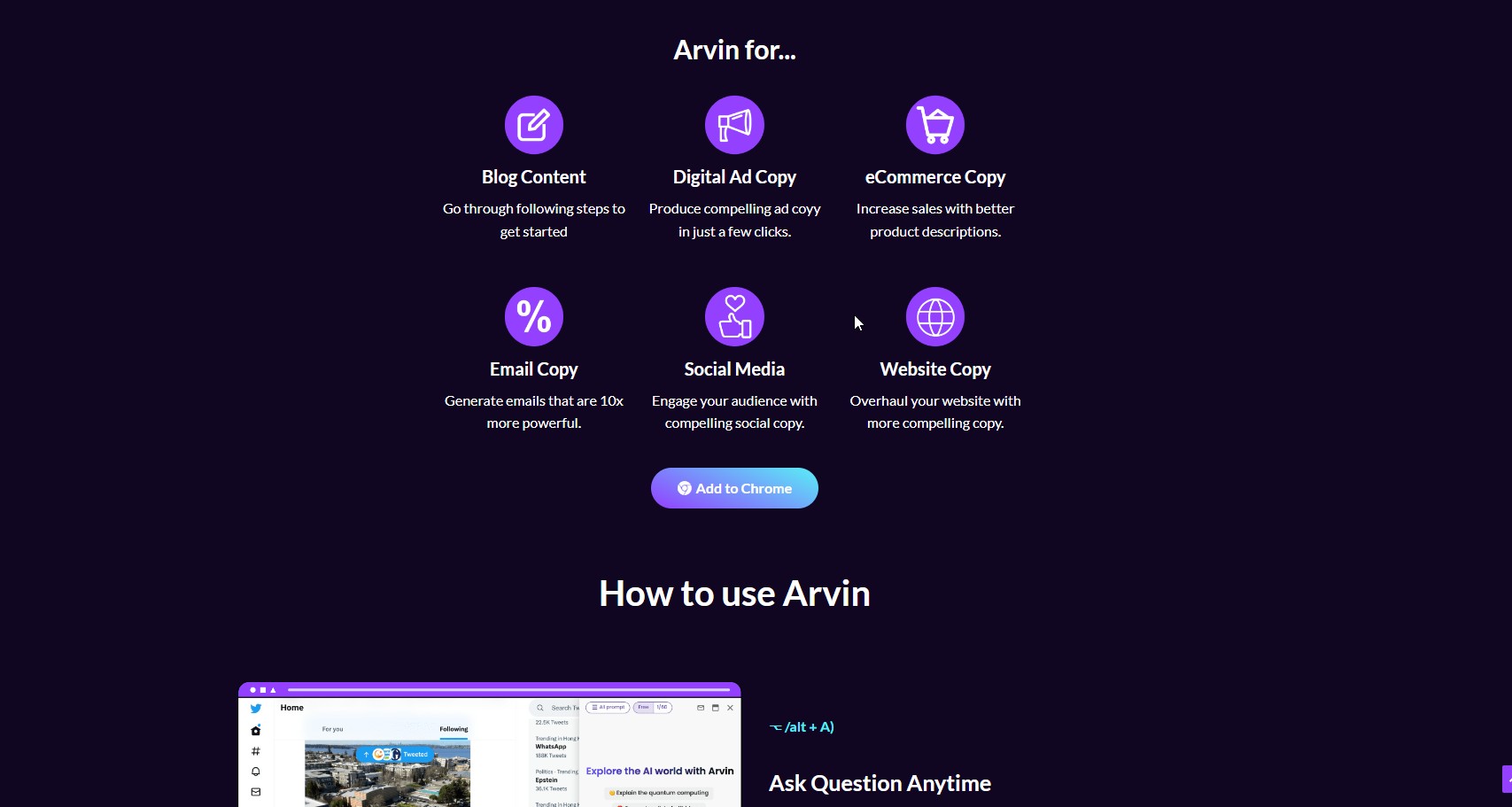Click the eCommerce Copy heading
1512x807 pixels.
(935, 177)
